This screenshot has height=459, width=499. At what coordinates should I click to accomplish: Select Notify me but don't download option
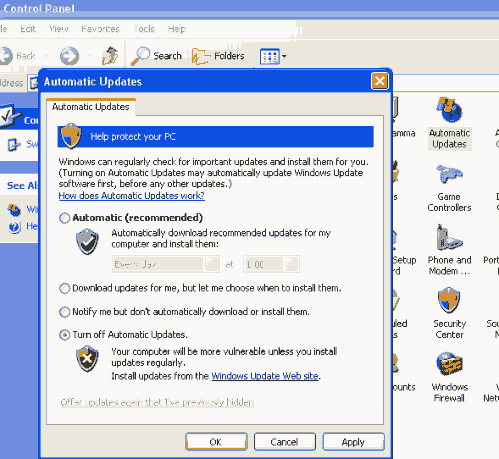pyautogui.click(x=64, y=312)
